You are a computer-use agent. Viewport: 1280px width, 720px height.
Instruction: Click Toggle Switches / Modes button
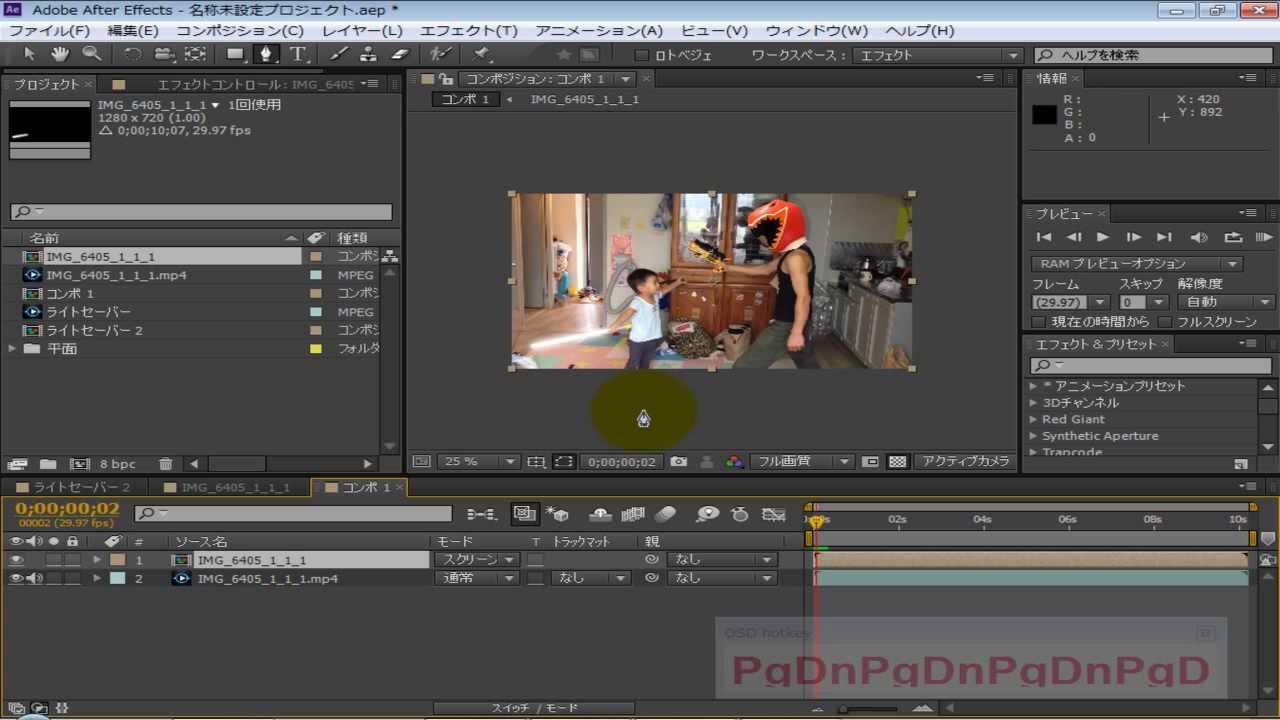point(534,708)
